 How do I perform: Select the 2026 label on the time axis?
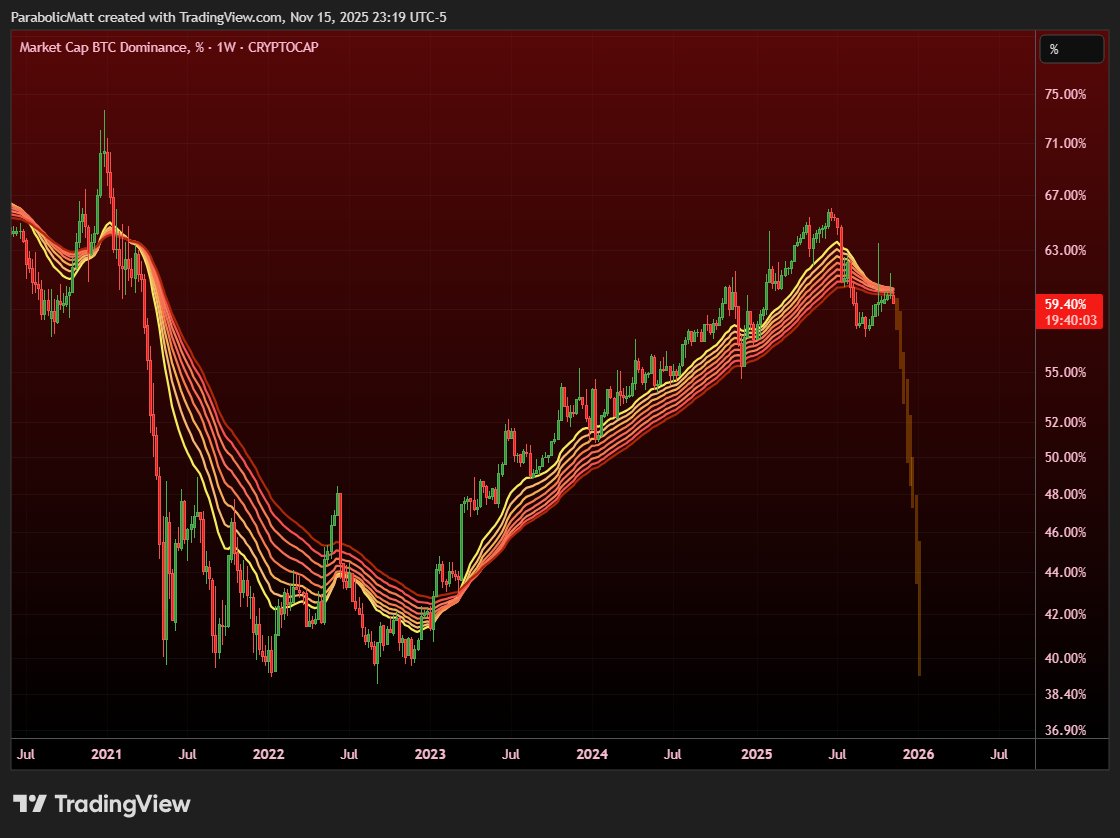click(917, 754)
